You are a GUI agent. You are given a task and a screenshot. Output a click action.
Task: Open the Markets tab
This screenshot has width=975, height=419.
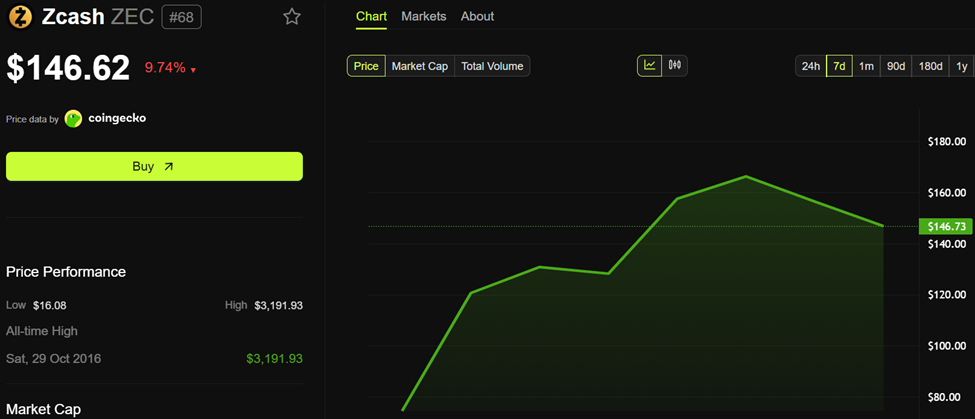423,17
